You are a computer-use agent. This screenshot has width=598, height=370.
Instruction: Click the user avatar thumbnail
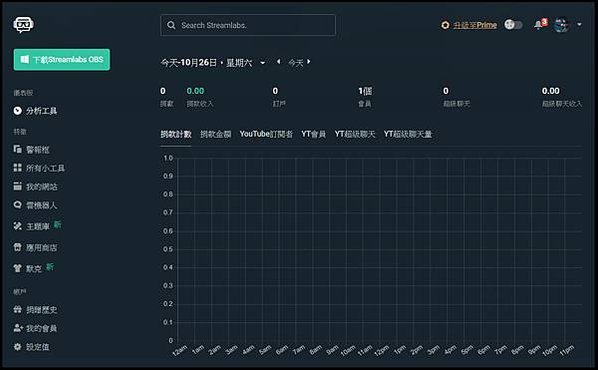tap(561, 25)
